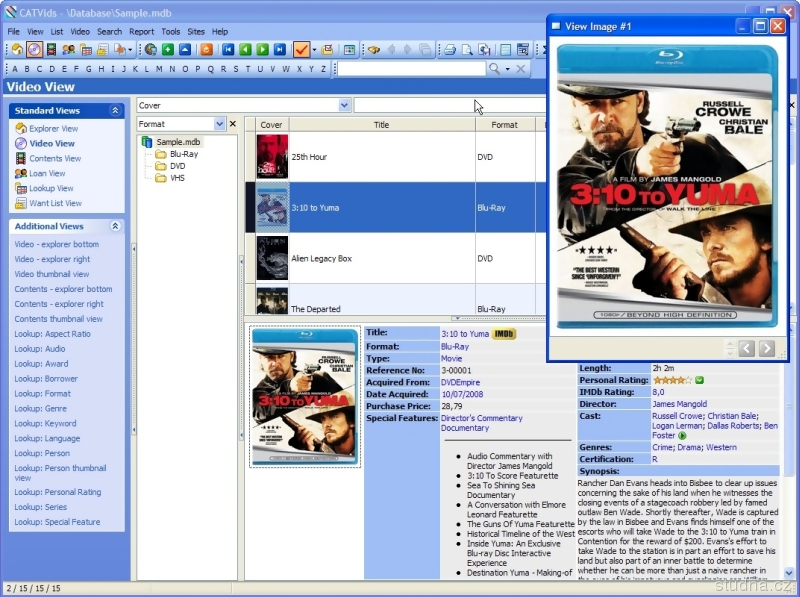Select The Departed row
The image size is (800, 597).
point(395,300)
